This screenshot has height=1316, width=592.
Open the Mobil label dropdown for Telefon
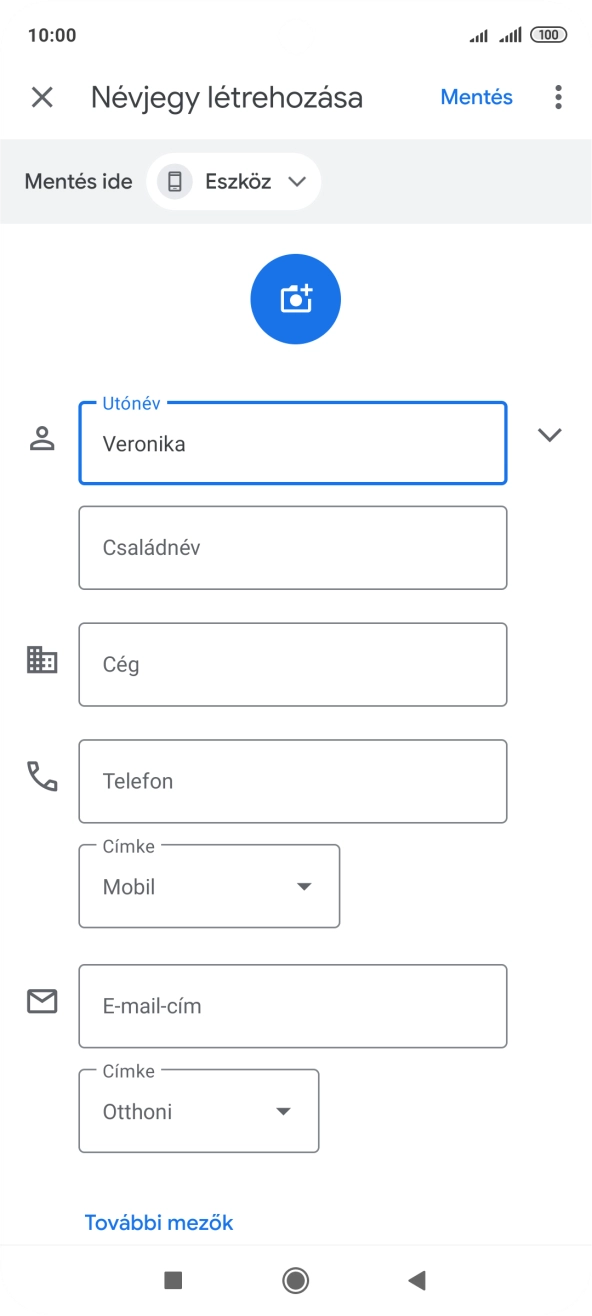click(302, 885)
